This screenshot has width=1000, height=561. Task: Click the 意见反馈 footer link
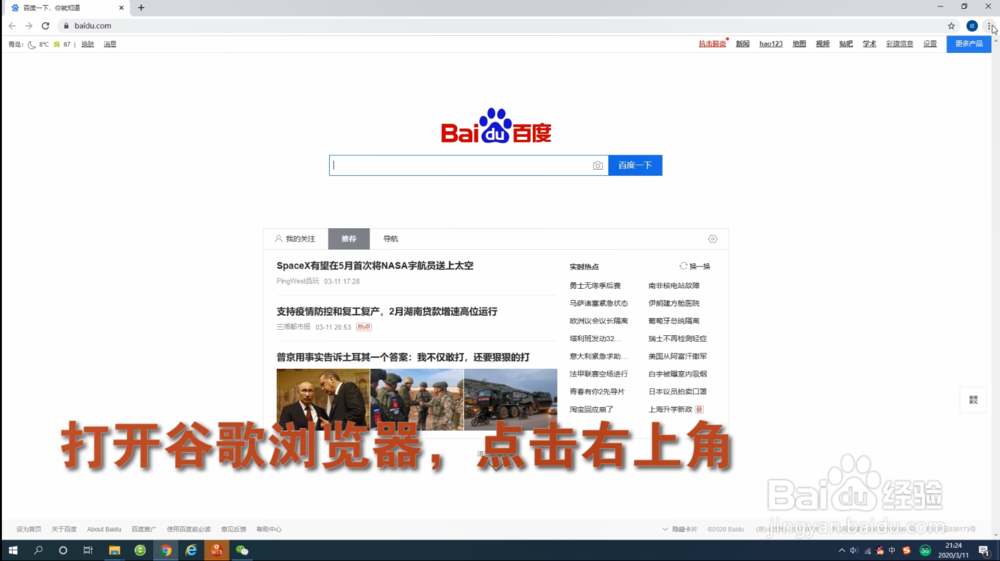click(x=233, y=529)
